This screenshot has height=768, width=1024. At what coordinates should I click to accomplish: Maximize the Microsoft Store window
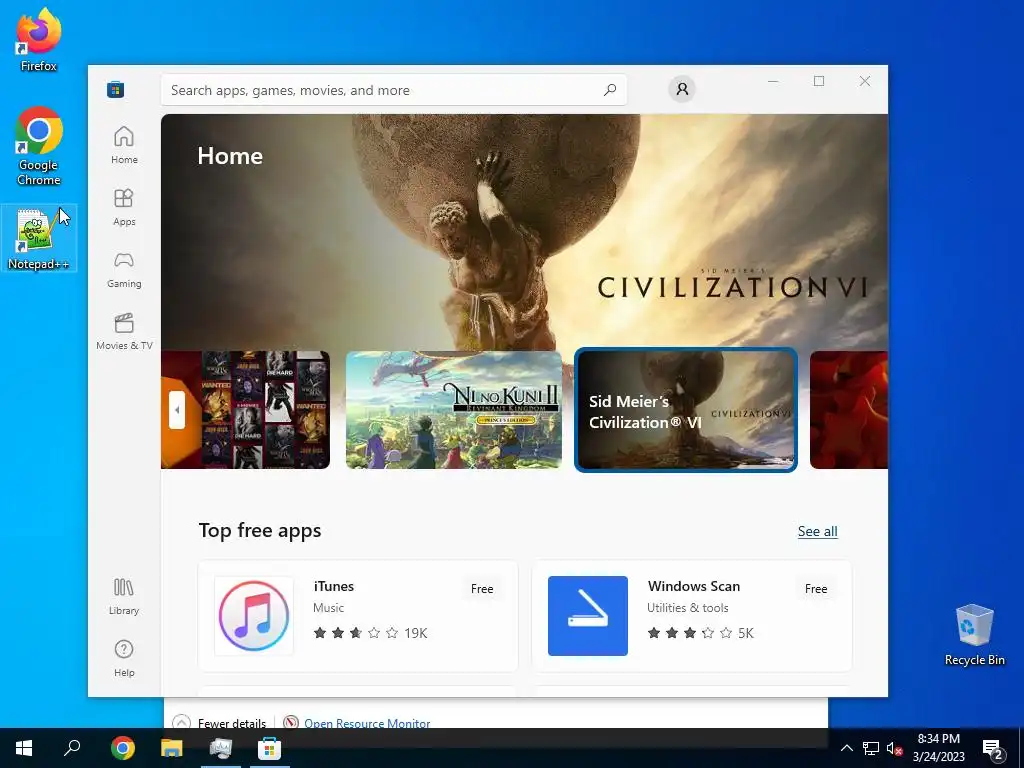coord(819,81)
